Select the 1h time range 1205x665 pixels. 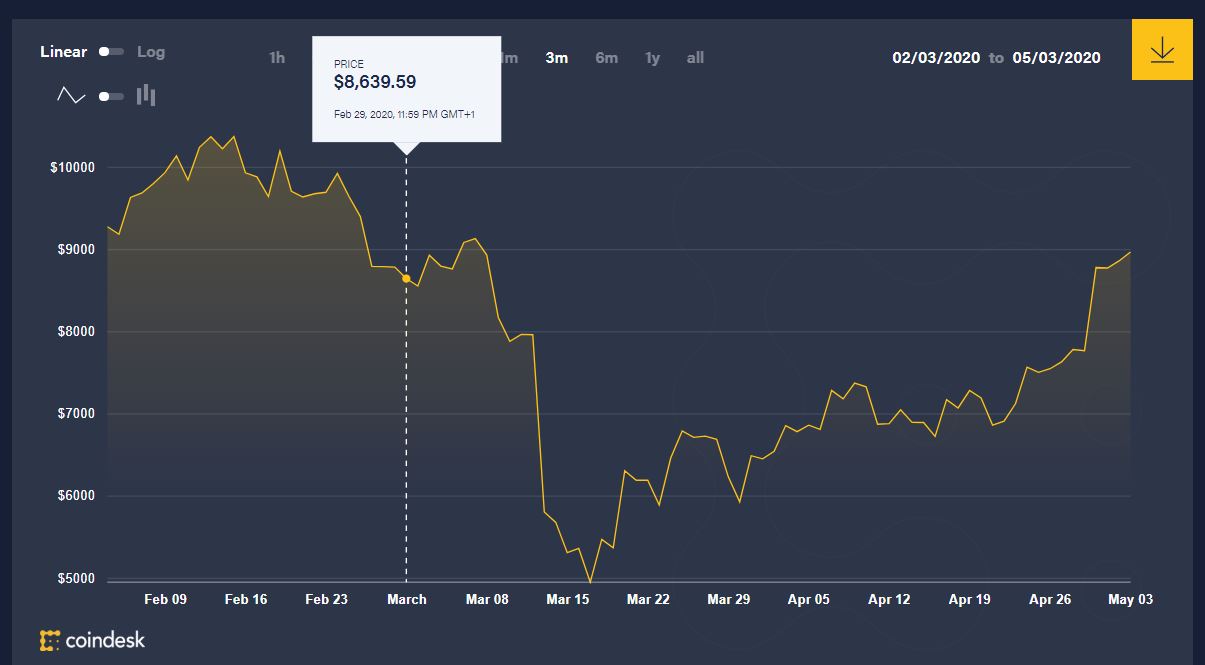pos(277,58)
